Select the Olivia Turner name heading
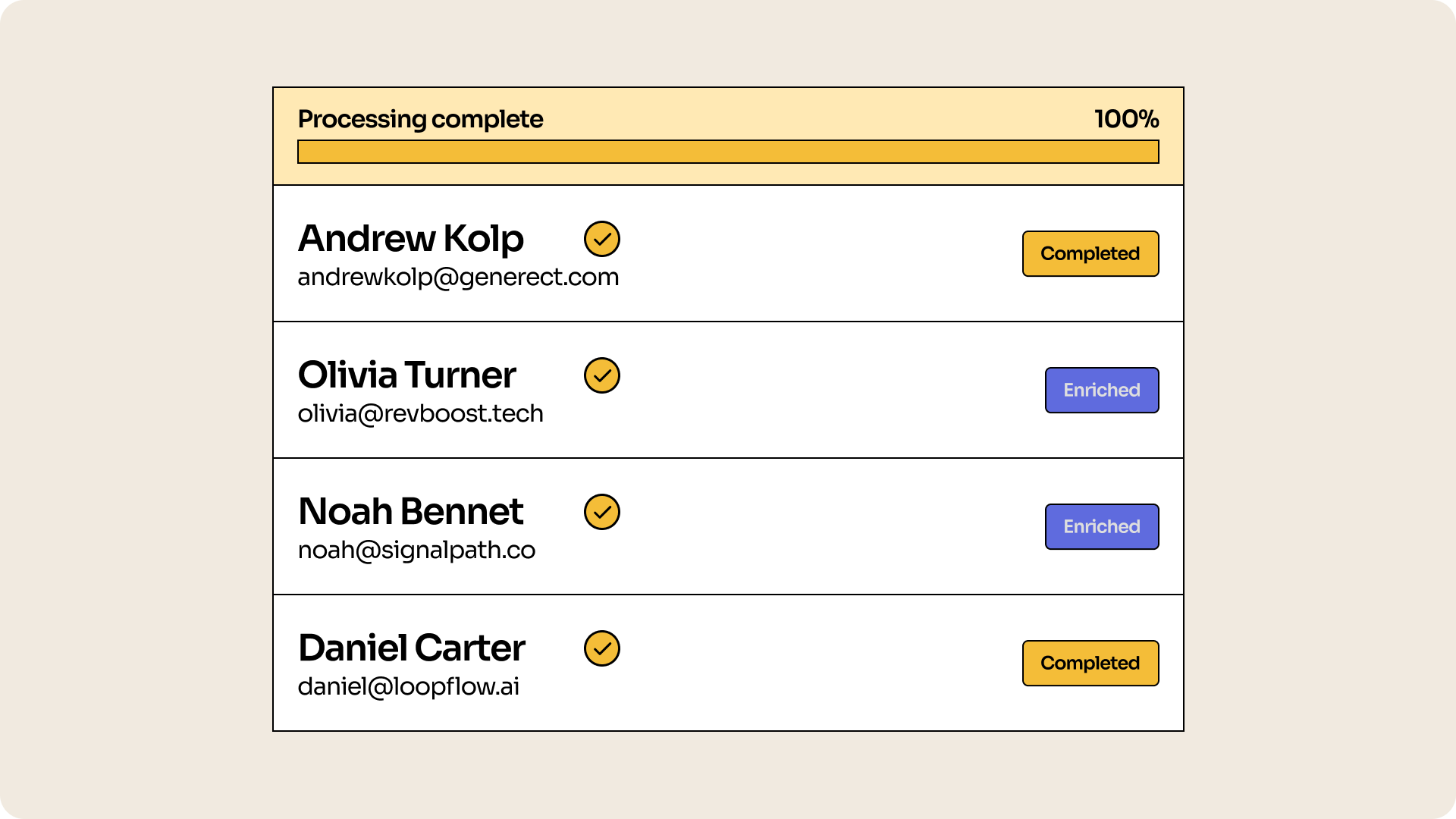The width and height of the screenshot is (1456, 819). (x=406, y=375)
